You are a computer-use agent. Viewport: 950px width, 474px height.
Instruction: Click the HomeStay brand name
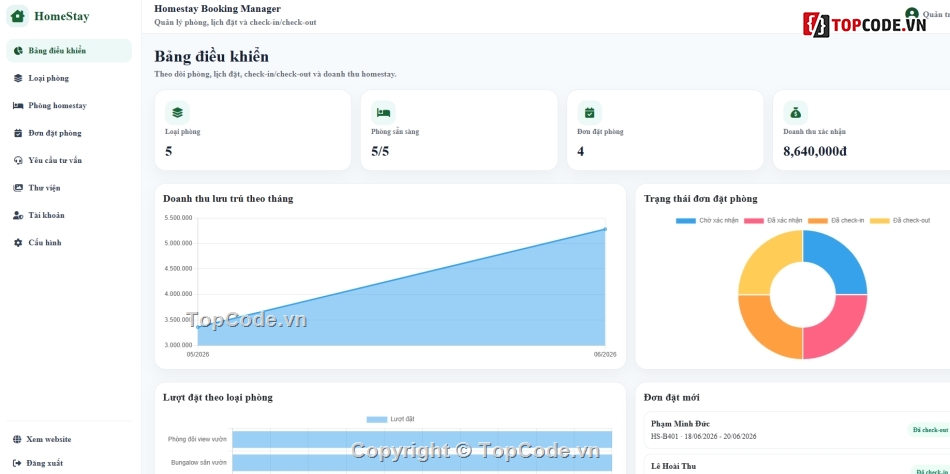click(62, 16)
